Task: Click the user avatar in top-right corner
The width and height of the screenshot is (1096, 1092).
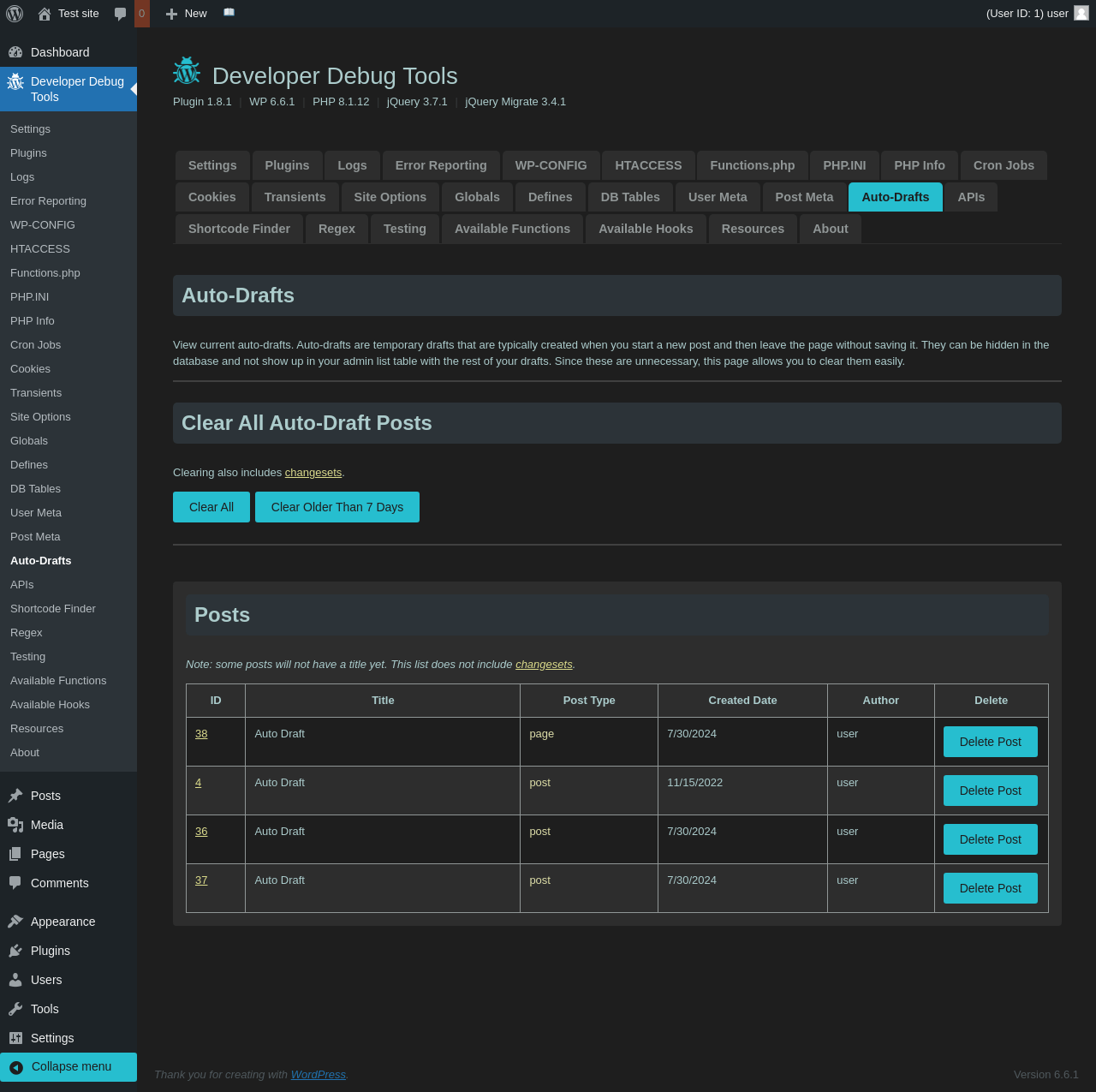Action: [1081, 13]
